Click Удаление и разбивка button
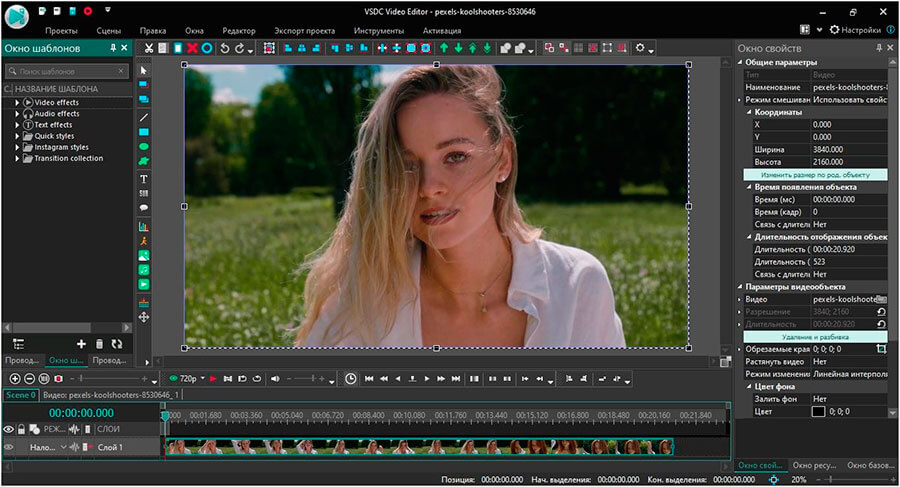900x487 pixels. [x=815, y=337]
